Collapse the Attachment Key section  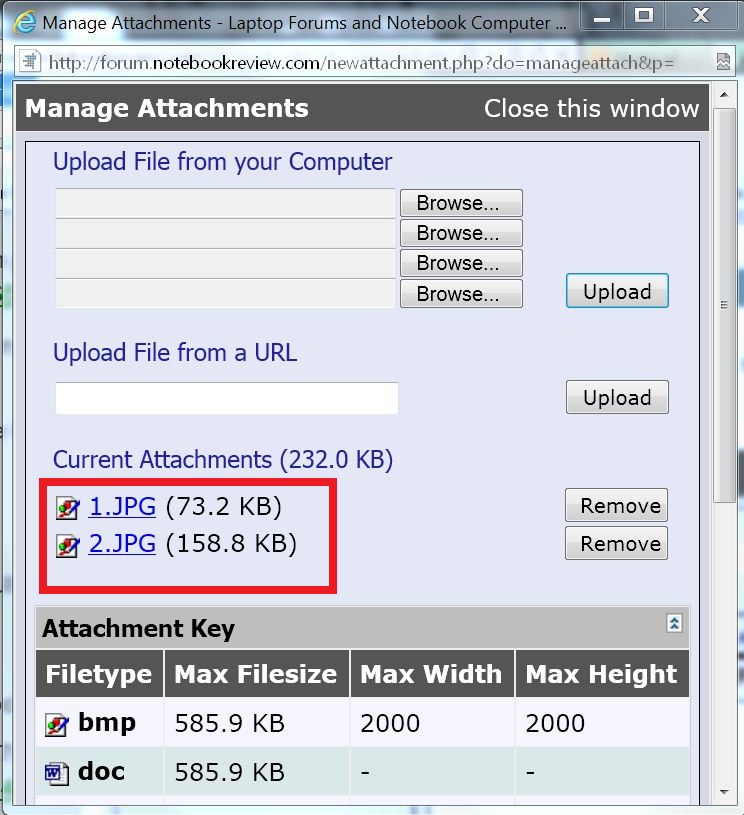pyautogui.click(x=674, y=623)
